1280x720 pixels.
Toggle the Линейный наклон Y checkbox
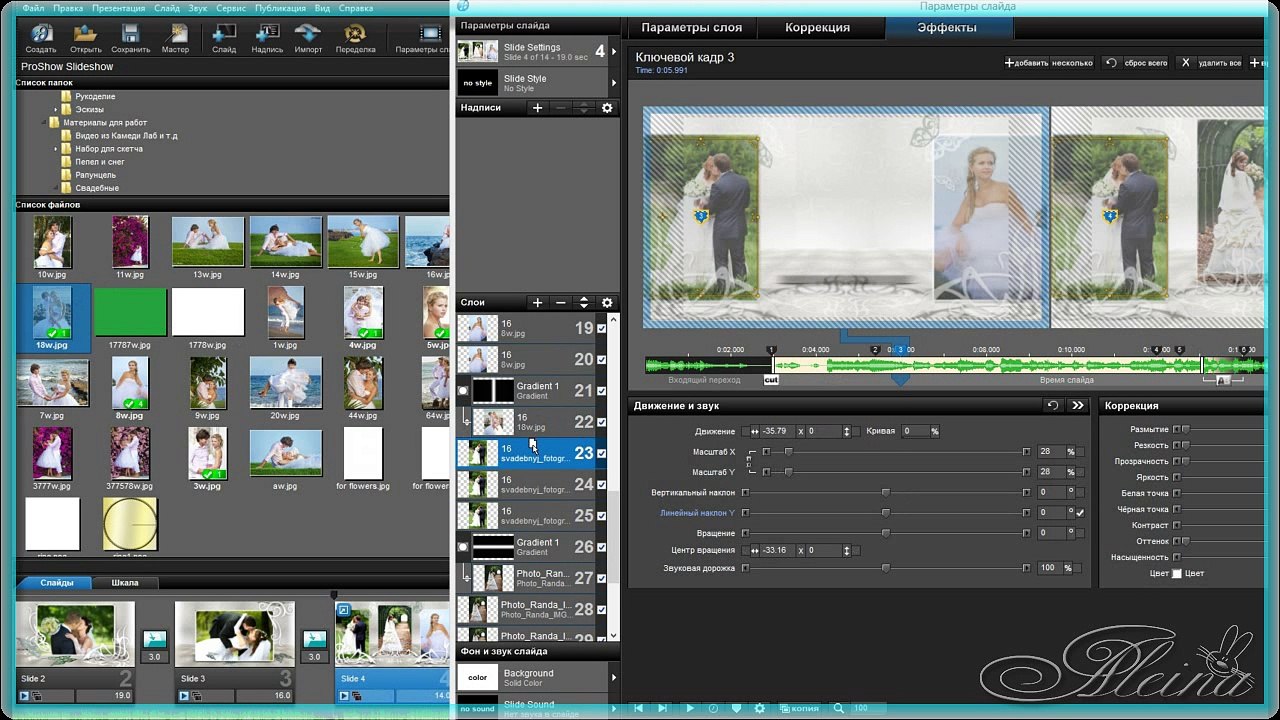1080,513
